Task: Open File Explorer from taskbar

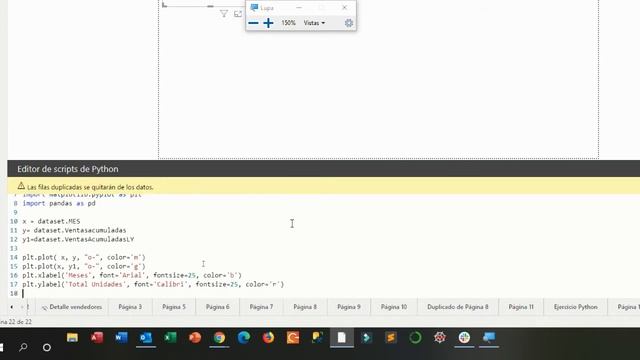Action: pyautogui.click(x=72, y=338)
